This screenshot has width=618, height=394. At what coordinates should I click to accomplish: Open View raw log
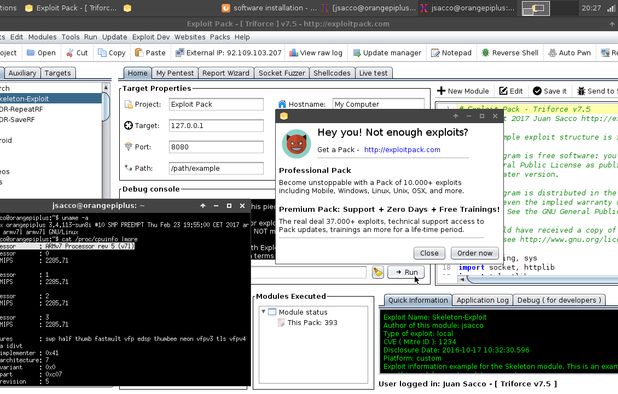click(316, 53)
